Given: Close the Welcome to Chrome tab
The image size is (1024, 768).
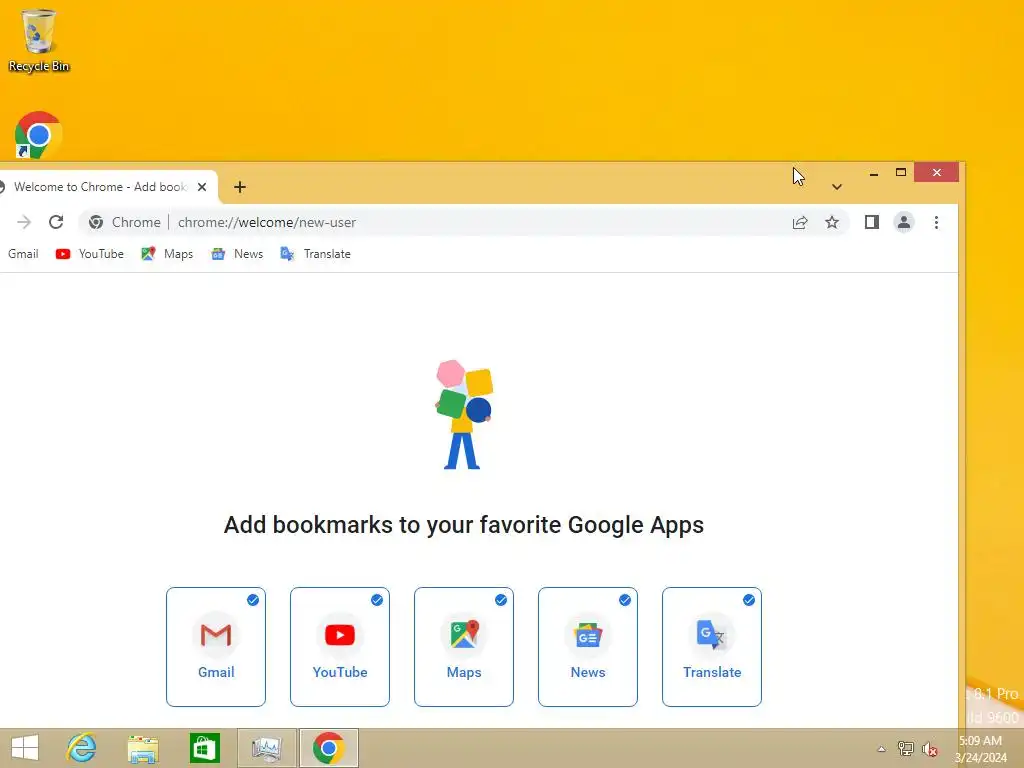Looking at the screenshot, I should pyautogui.click(x=202, y=187).
